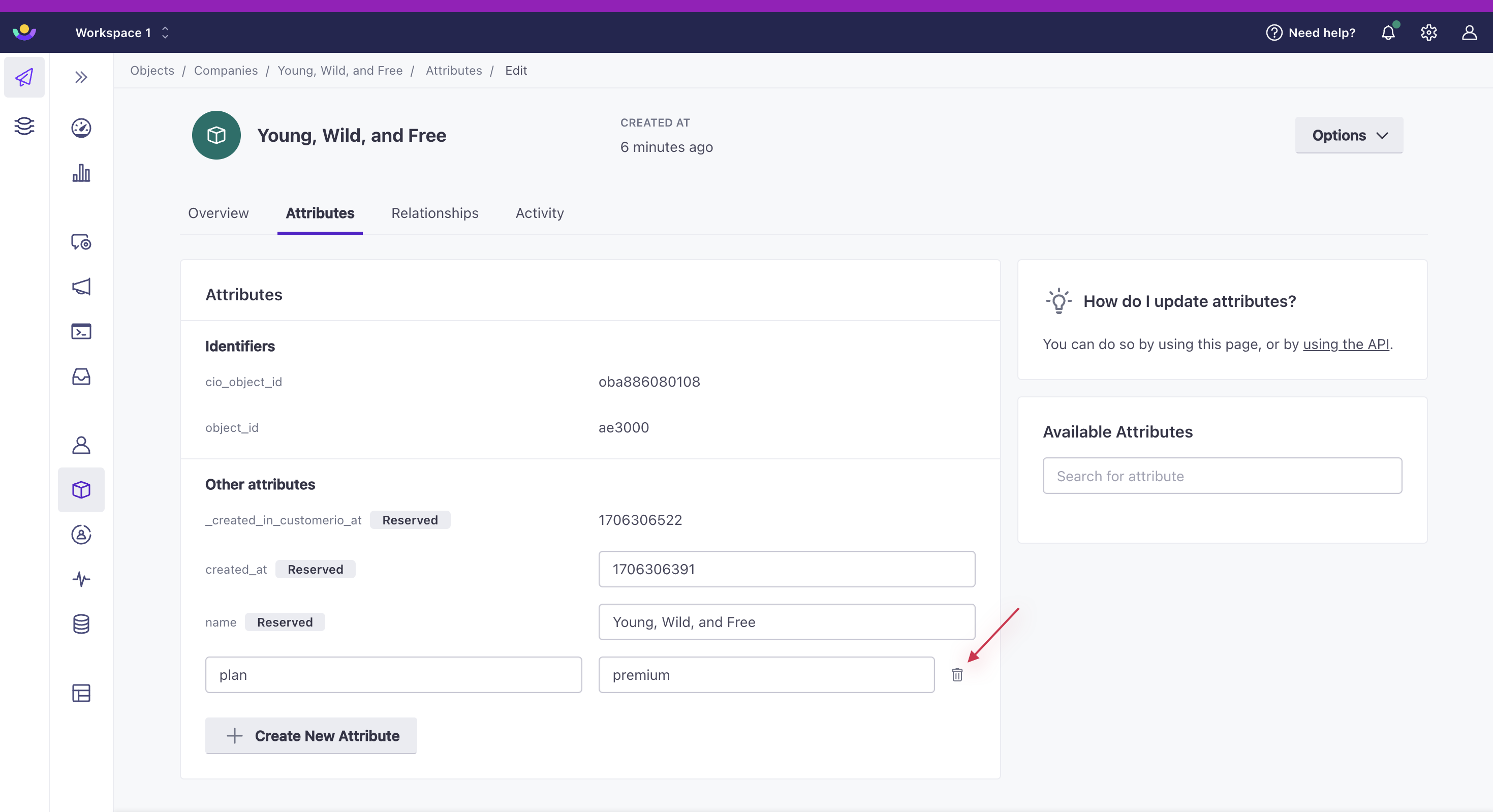Click the green object cube avatar
The image size is (1493, 812).
[x=216, y=135]
